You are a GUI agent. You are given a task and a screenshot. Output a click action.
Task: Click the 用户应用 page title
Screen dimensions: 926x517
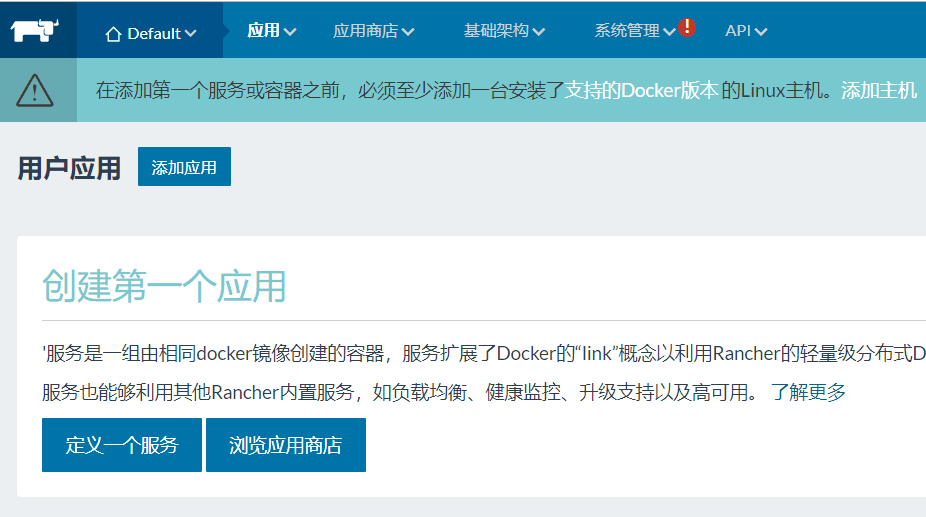click(69, 168)
